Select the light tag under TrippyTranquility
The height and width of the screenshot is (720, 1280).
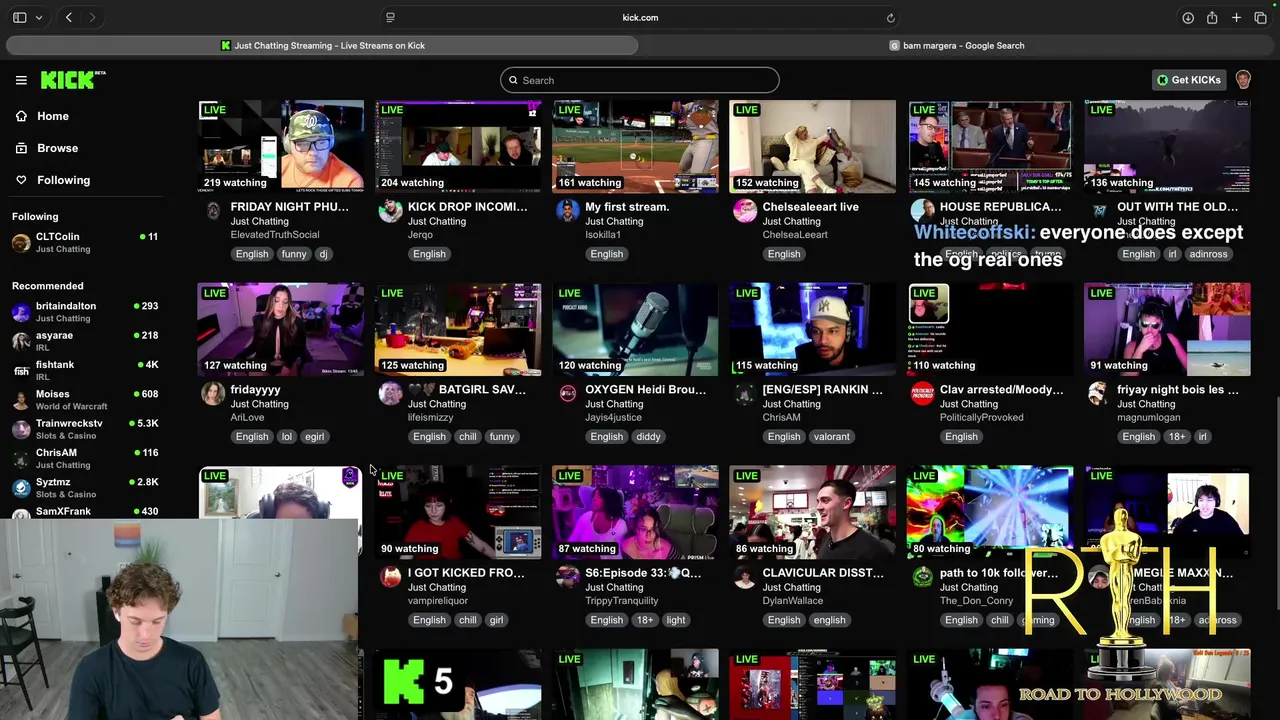click(676, 620)
